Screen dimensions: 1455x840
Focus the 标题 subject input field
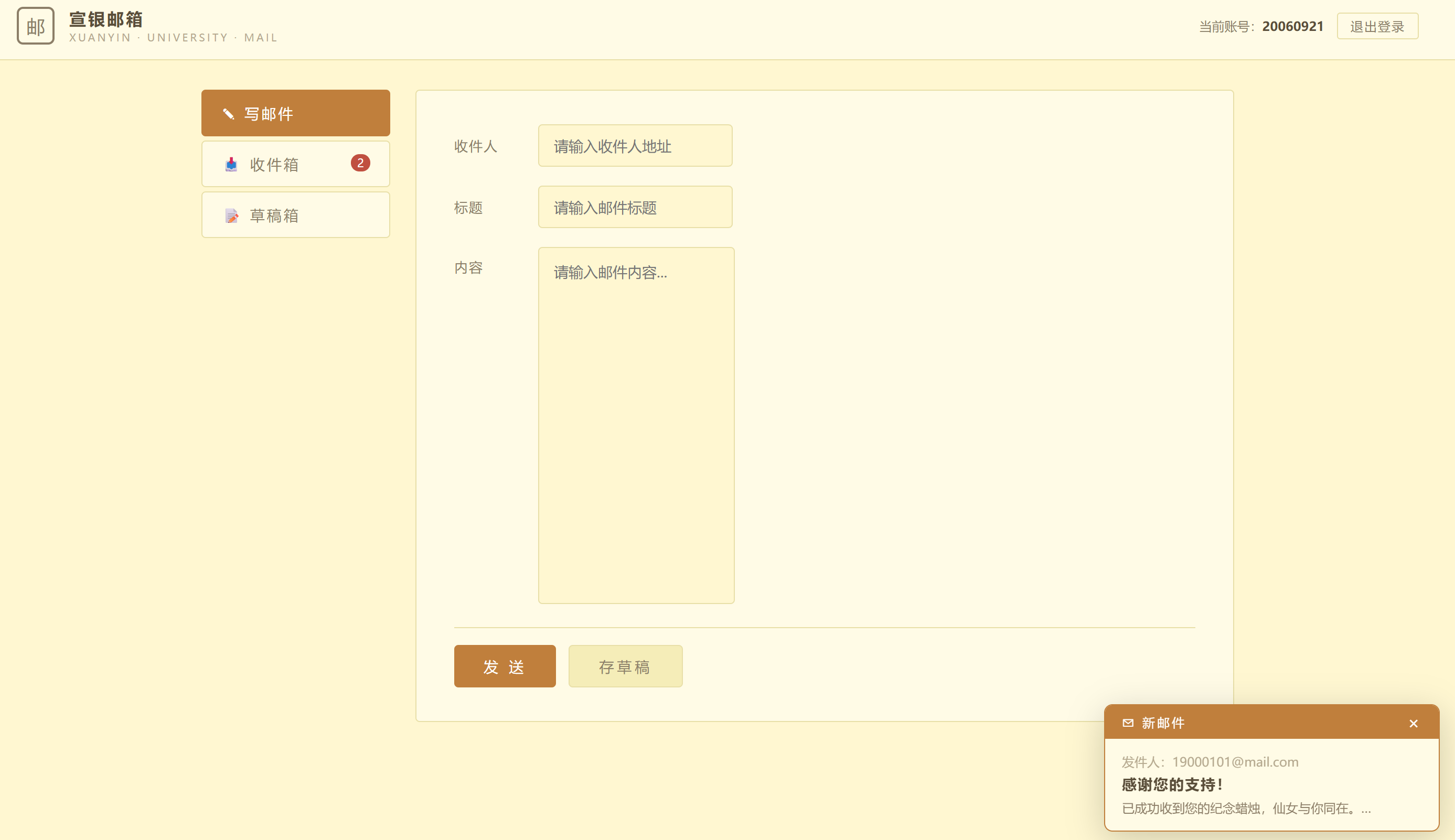coord(635,207)
